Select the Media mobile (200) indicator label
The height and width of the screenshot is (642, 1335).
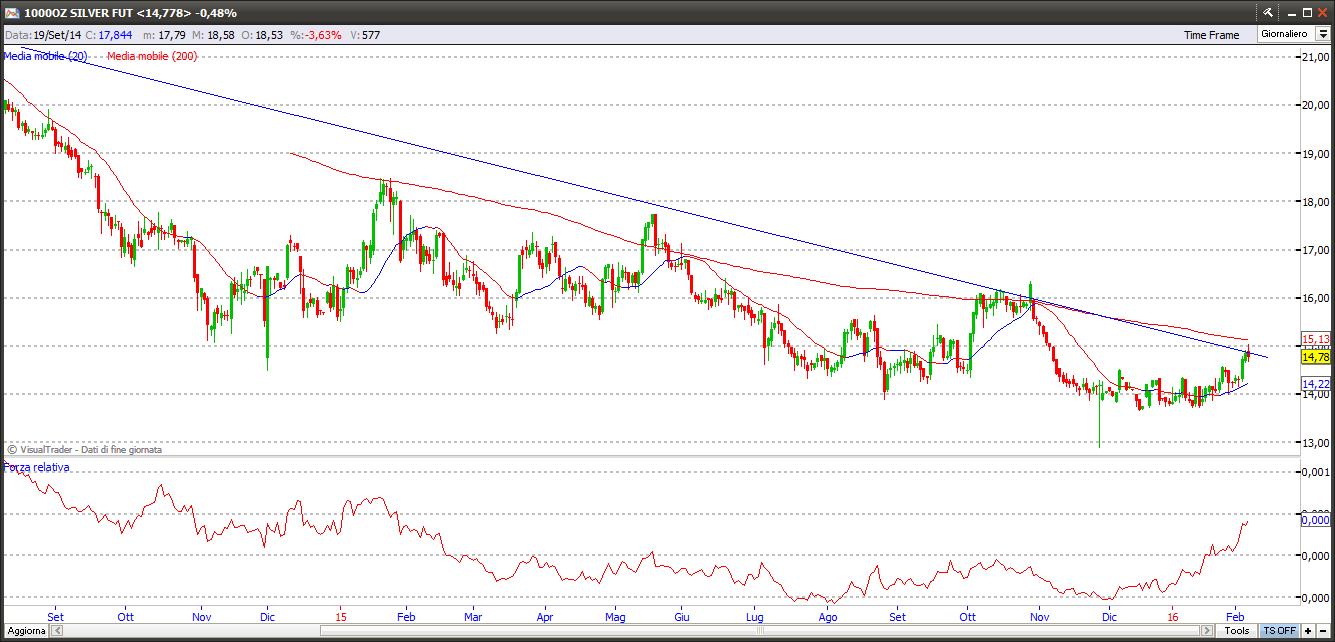(x=152, y=56)
